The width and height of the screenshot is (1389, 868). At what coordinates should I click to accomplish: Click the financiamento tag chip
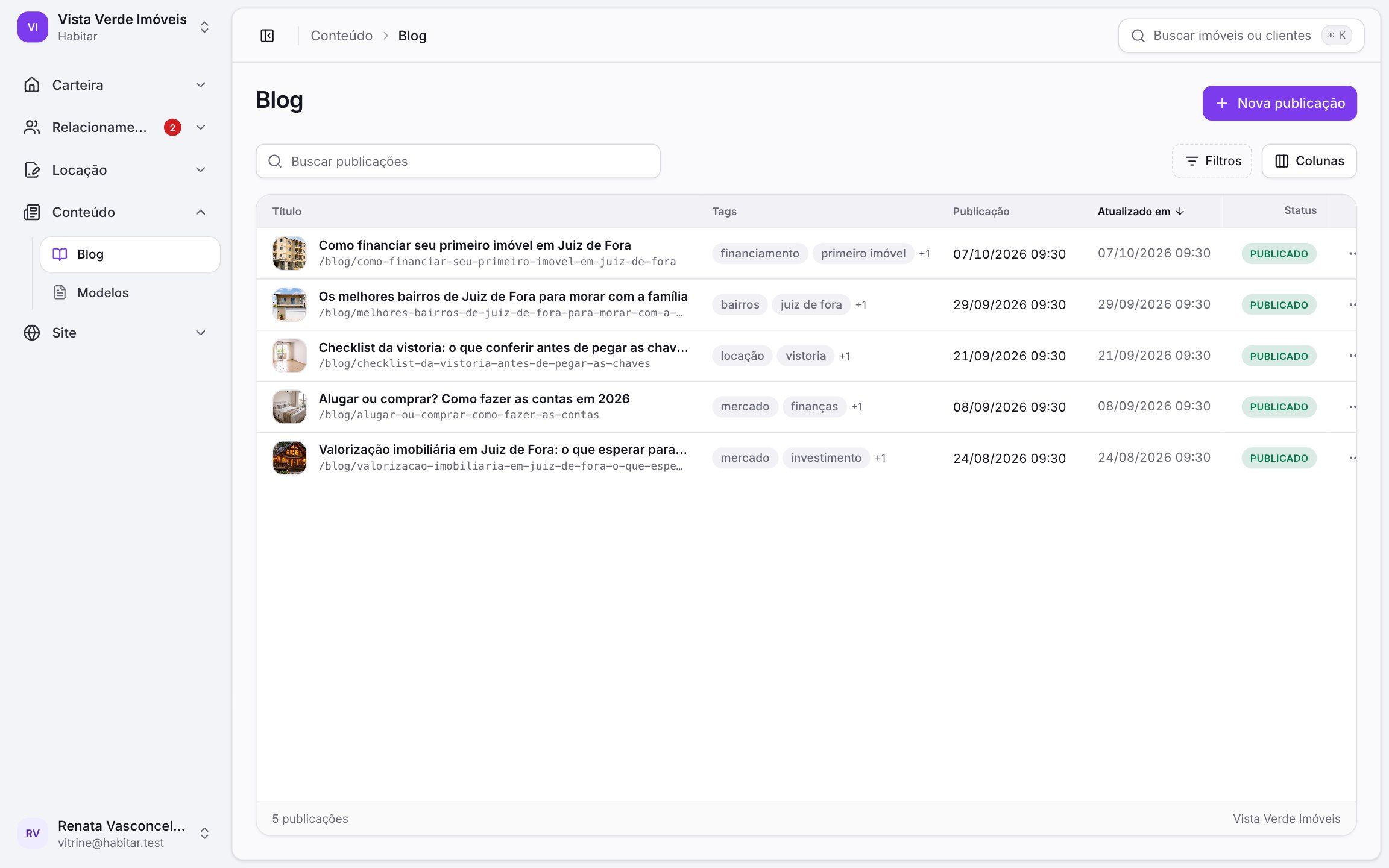[760, 254]
